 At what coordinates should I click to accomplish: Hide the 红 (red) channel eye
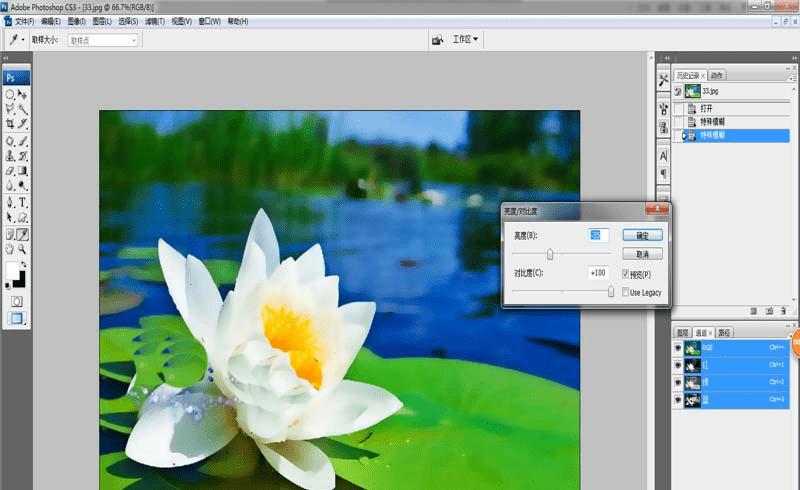[x=678, y=365]
